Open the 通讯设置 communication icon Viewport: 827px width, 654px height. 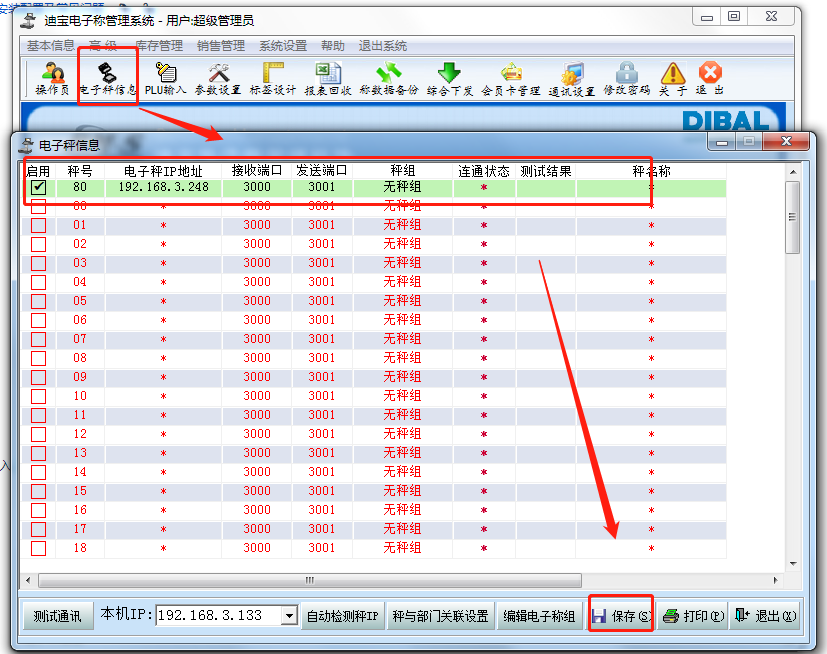click(x=572, y=78)
